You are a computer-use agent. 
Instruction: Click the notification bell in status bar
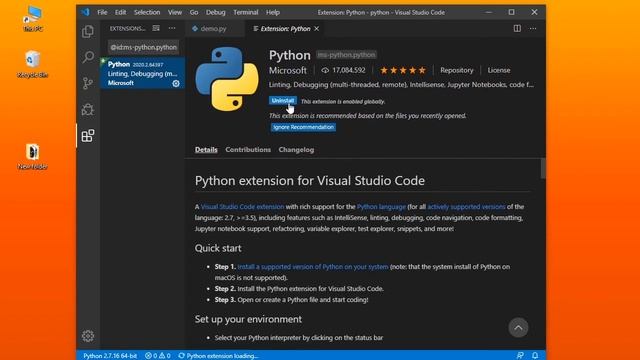(x=535, y=356)
